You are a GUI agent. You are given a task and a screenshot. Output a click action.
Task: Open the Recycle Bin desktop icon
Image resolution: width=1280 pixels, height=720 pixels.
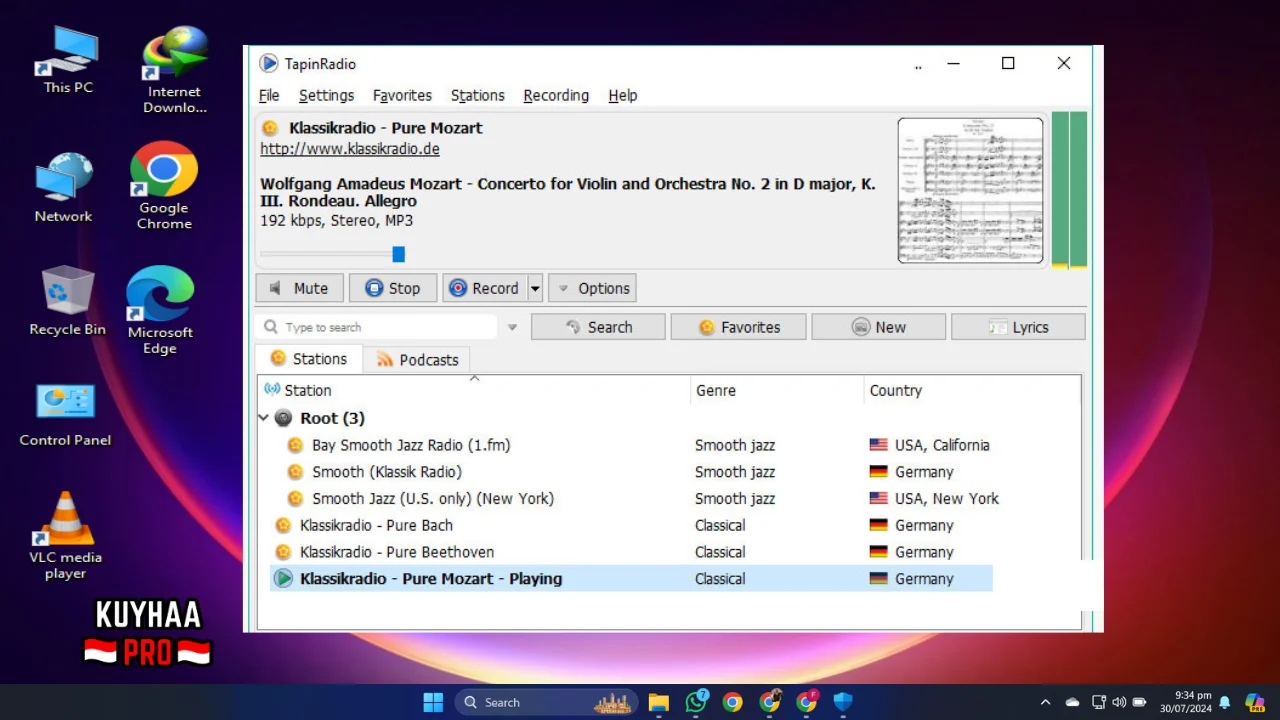(x=67, y=300)
